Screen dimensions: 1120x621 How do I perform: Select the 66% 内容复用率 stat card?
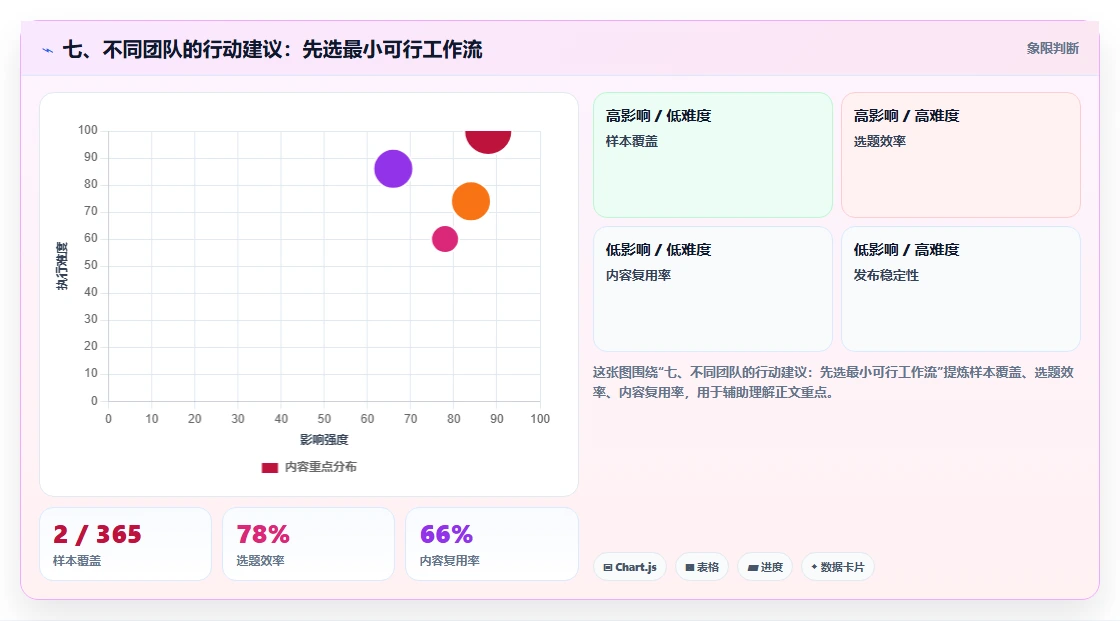(491, 544)
